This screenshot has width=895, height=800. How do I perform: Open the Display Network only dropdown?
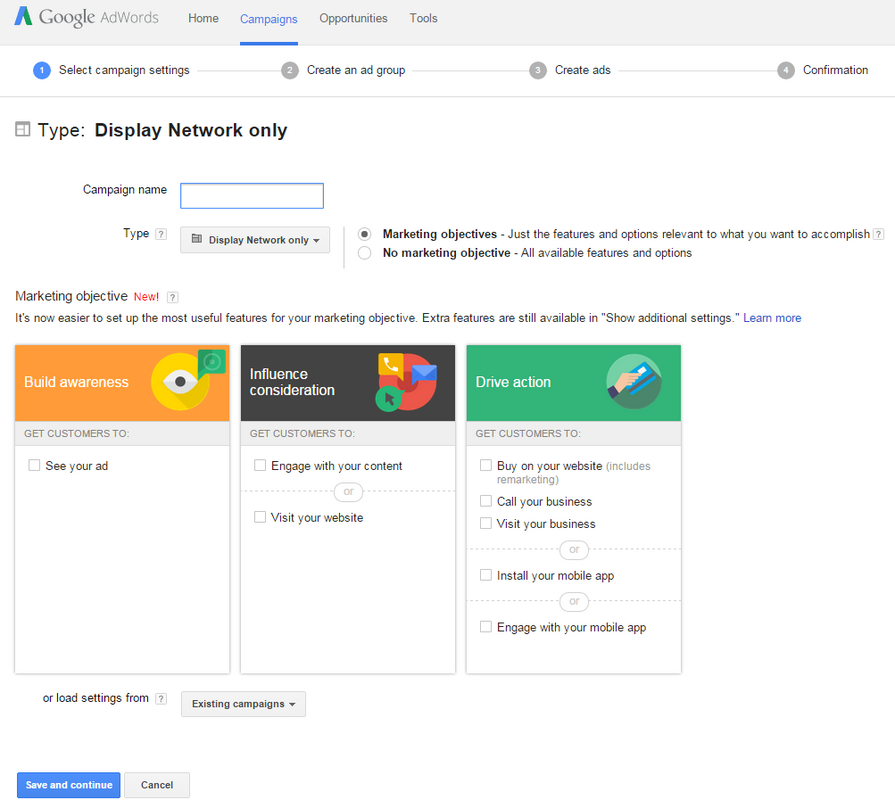pos(254,239)
